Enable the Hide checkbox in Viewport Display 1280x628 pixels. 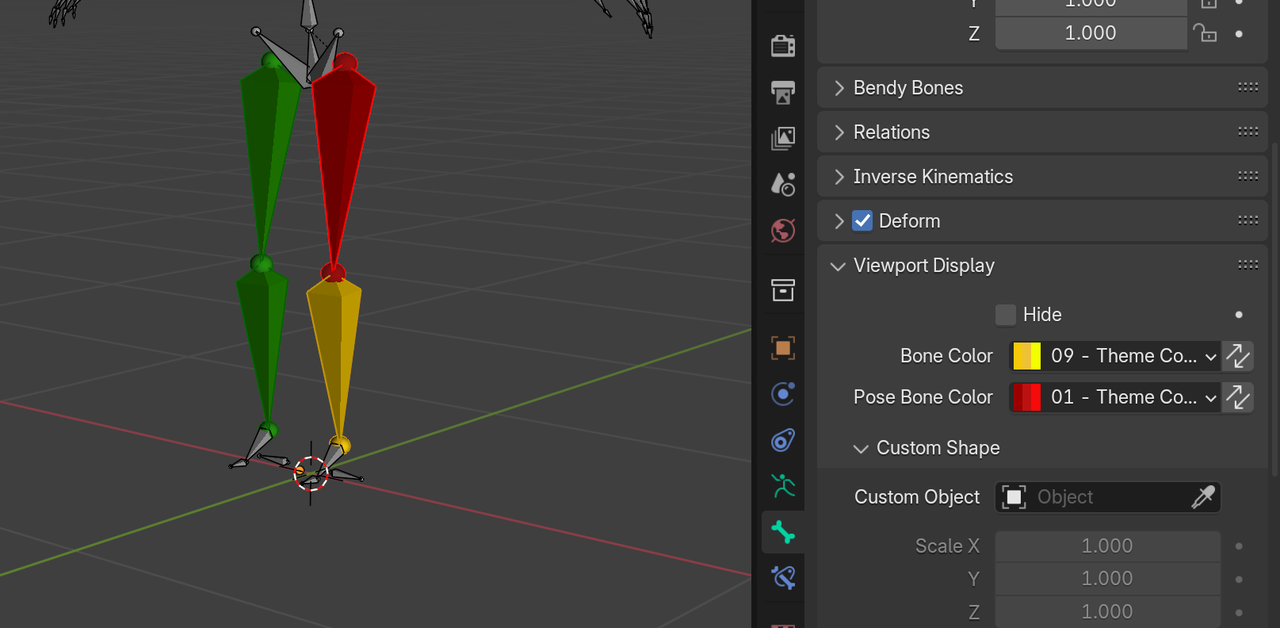click(x=1006, y=315)
